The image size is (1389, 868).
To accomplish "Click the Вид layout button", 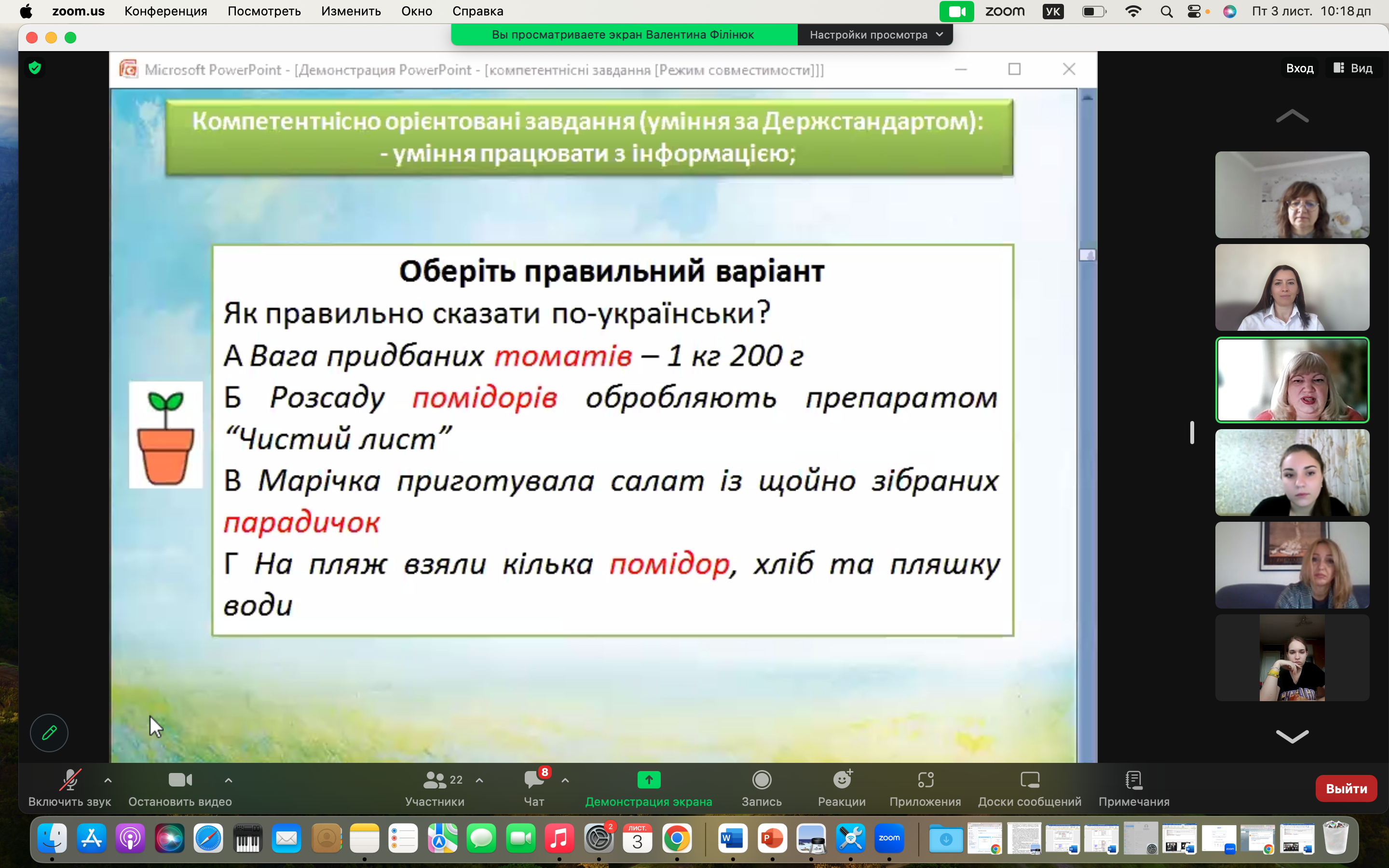I will pyautogui.click(x=1353, y=68).
